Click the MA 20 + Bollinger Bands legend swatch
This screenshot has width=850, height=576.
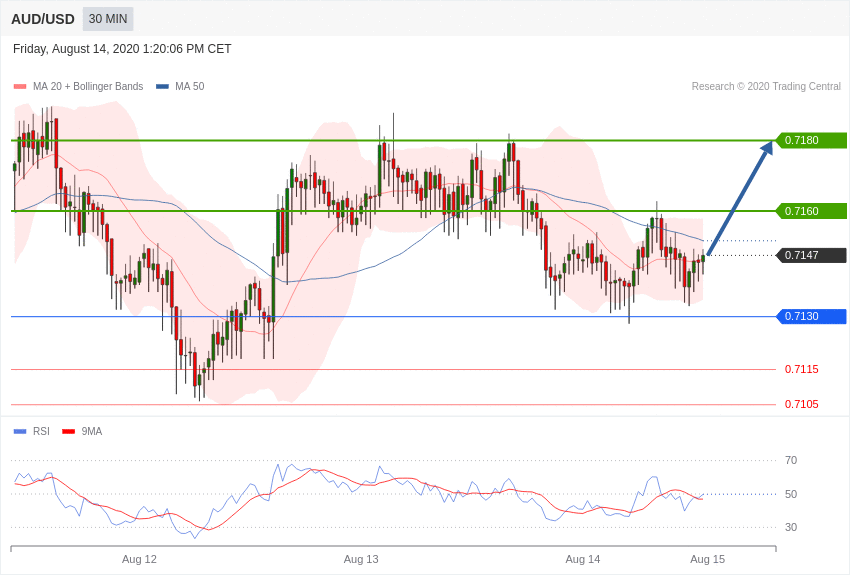(x=20, y=87)
